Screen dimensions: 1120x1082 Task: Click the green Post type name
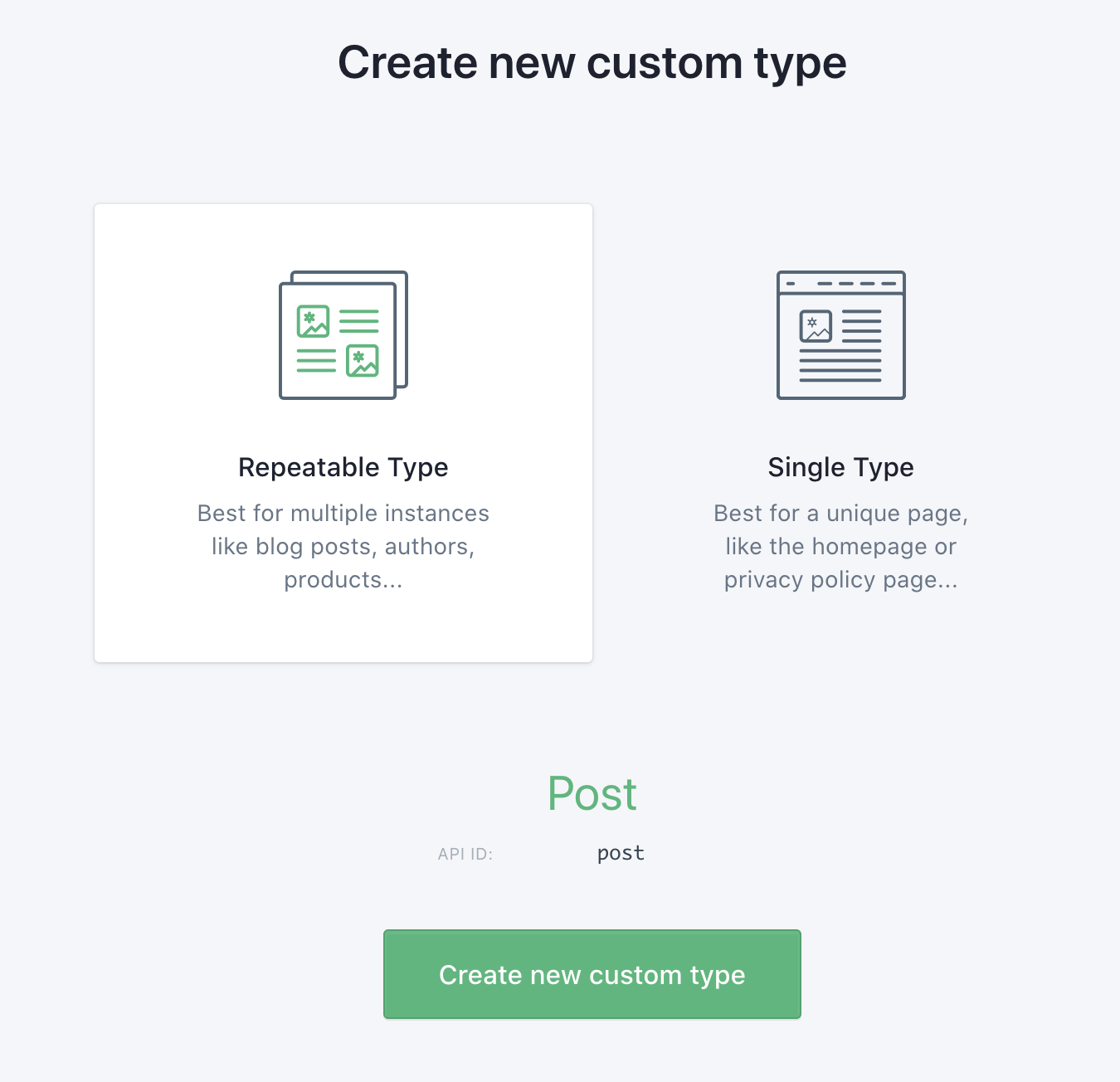(592, 794)
